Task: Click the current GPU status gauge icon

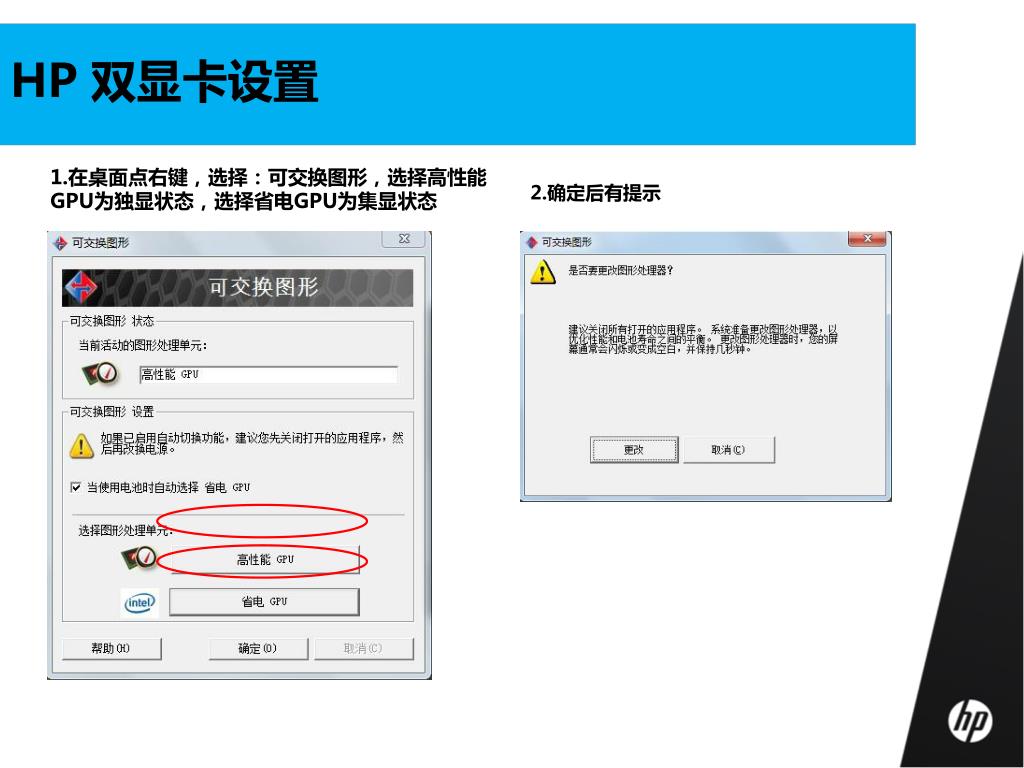Action: click(100, 374)
